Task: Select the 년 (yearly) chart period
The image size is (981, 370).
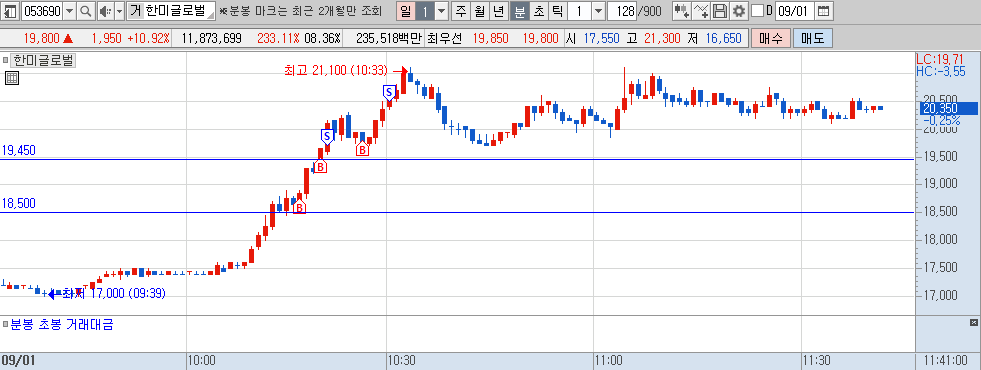Action: (499, 11)
